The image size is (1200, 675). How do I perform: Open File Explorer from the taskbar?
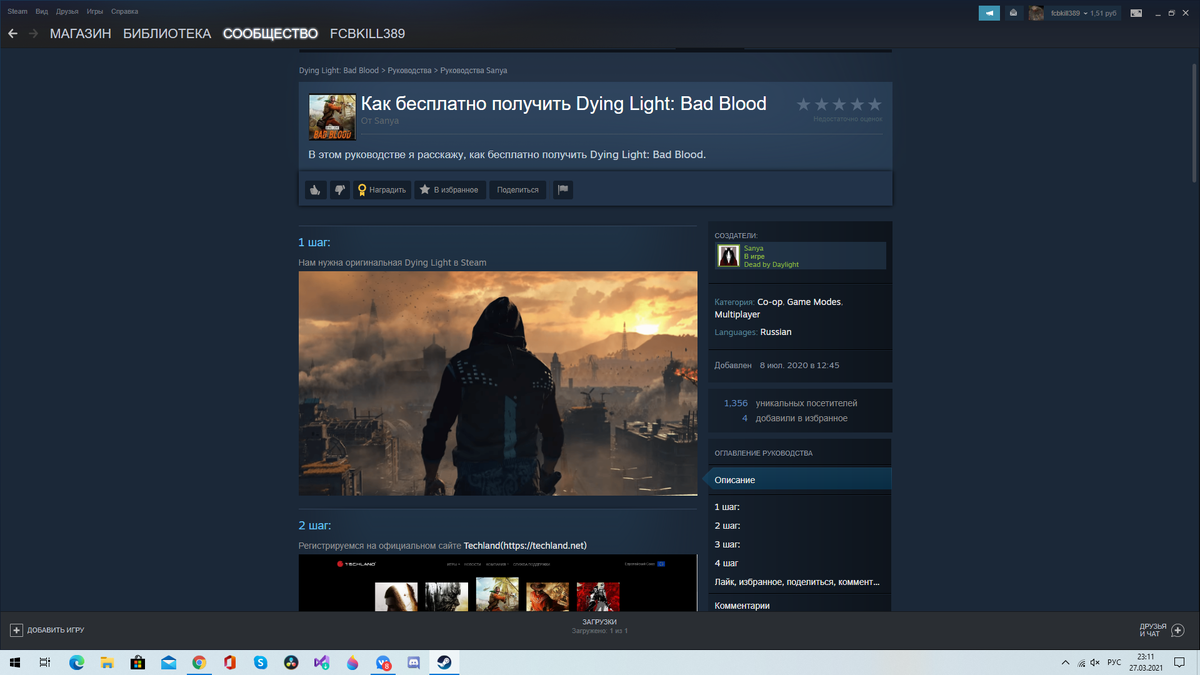pos(107,663)
